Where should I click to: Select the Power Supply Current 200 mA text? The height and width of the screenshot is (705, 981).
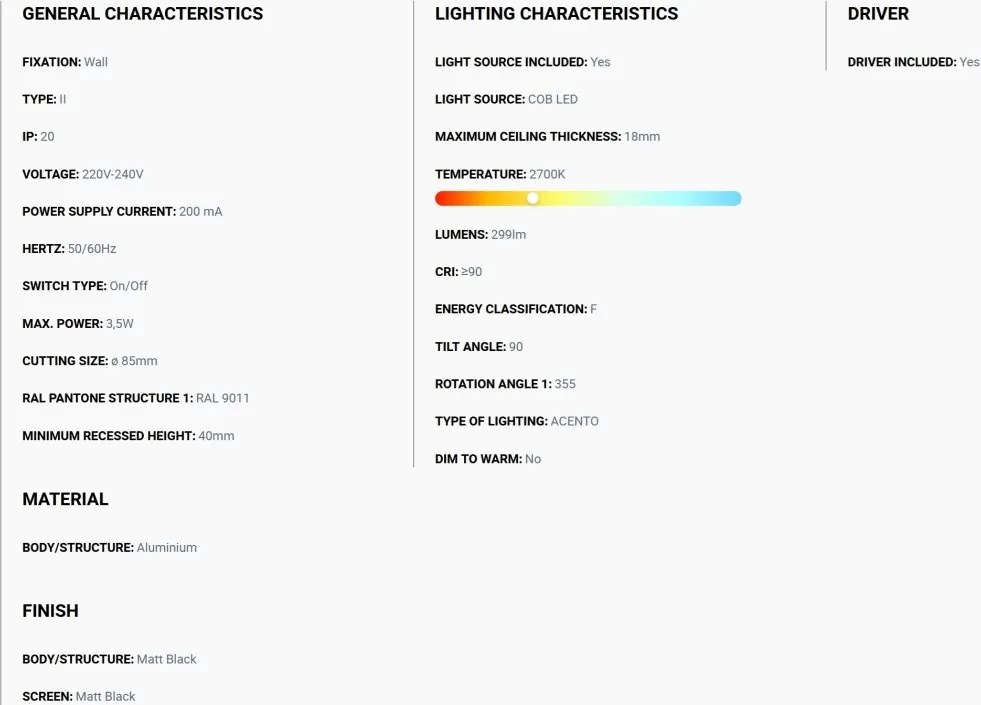(x=122, y=211)
